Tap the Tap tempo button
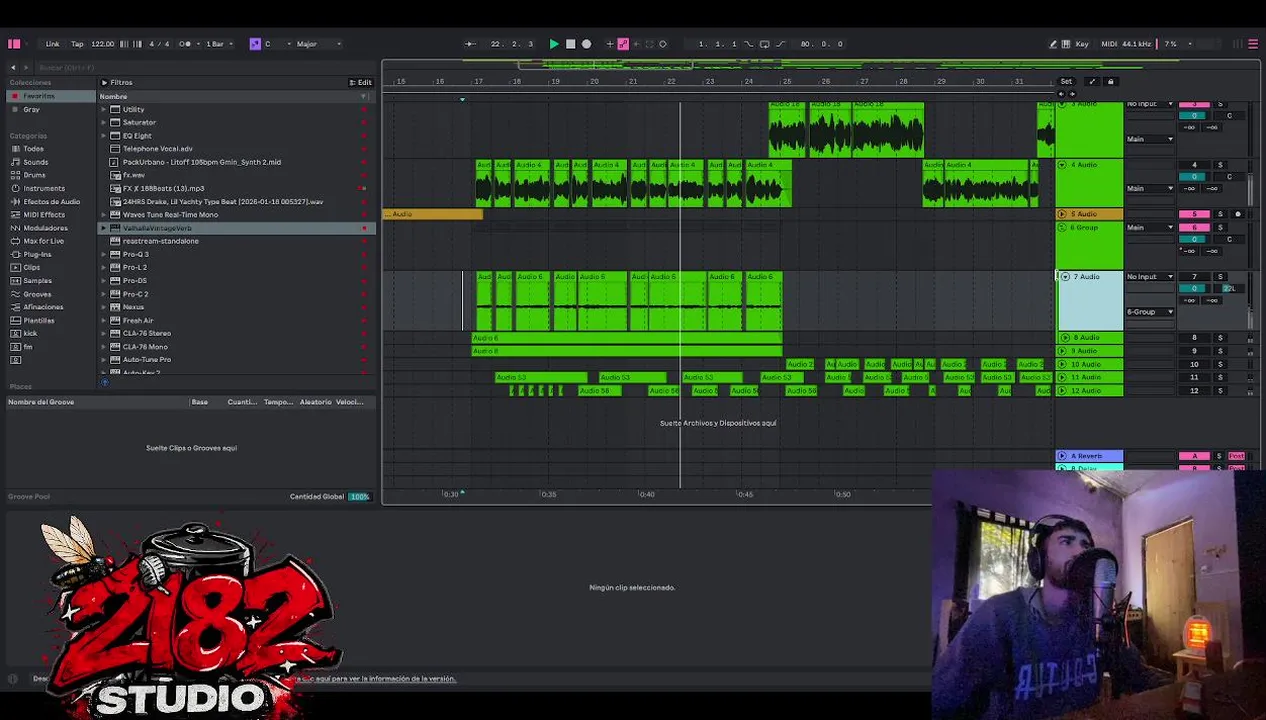This screenshot has width=1266, height=720. 77,44
